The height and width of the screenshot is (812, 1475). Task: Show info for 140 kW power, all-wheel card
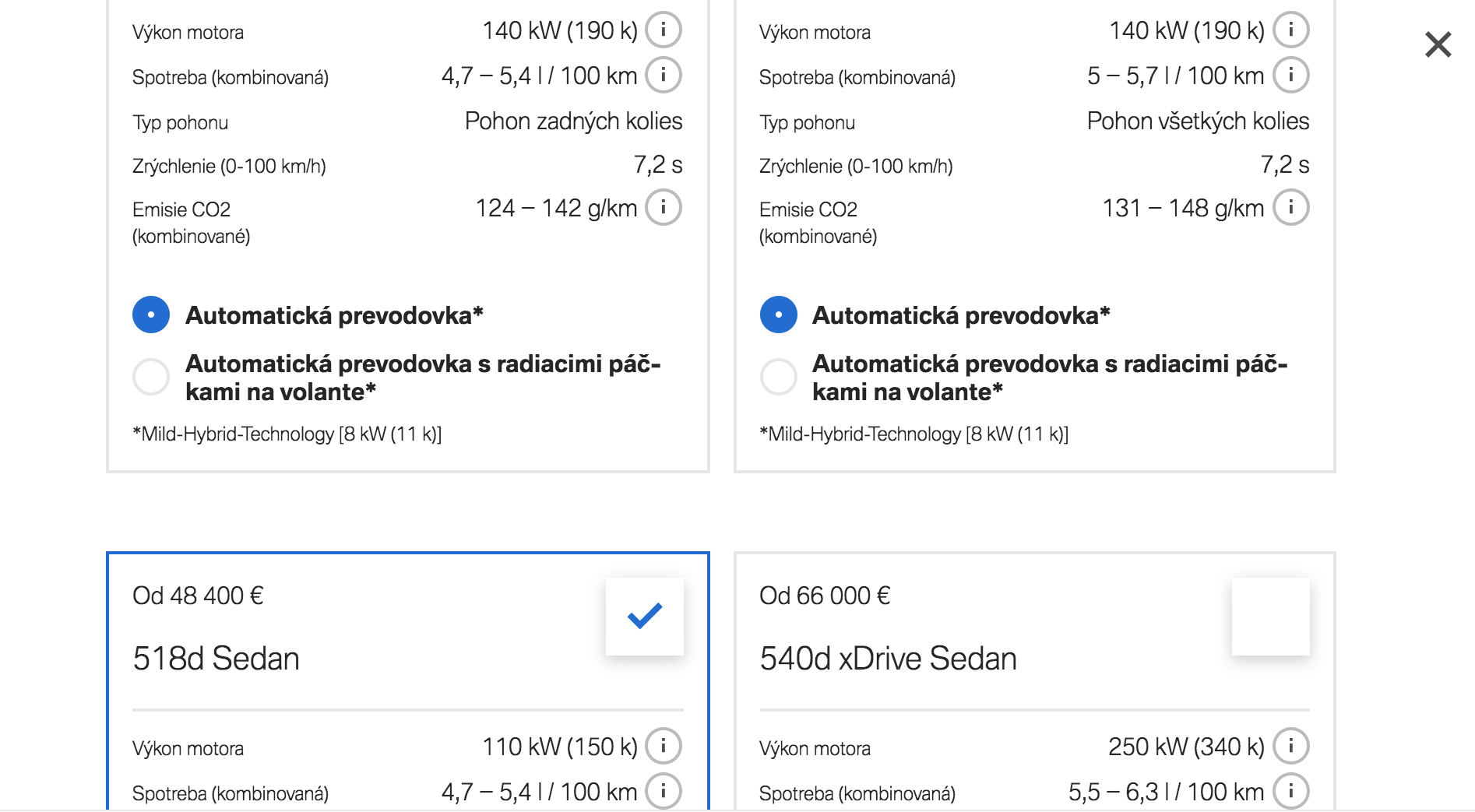coord(1290,30)
